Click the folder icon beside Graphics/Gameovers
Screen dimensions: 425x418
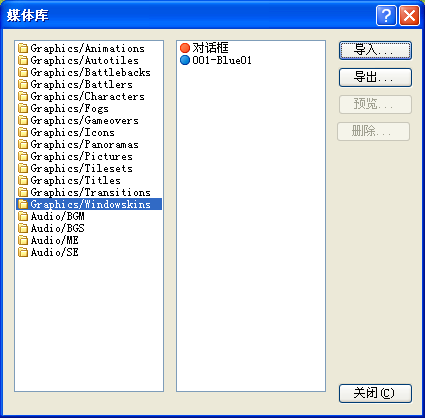23,120
